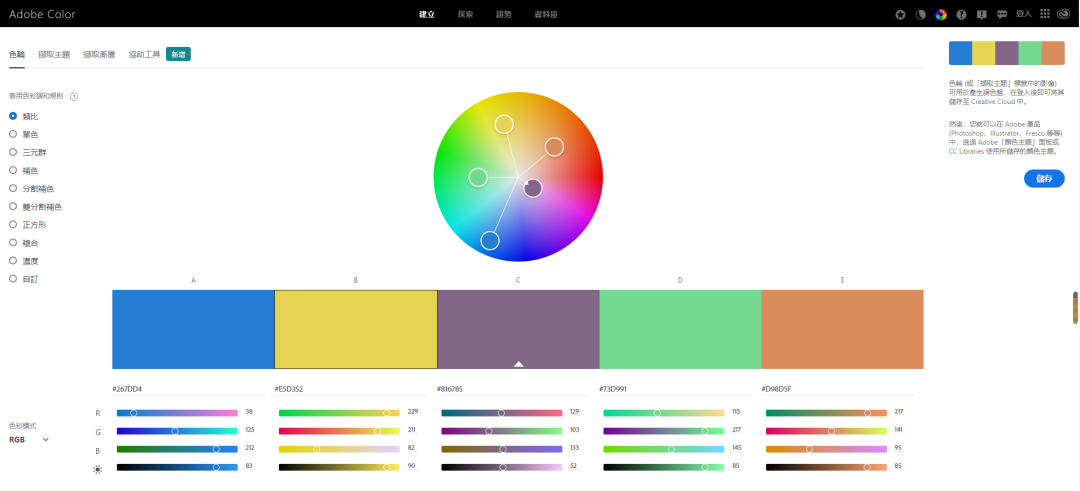Click the page vertical scrollbar thumb
Screen dimensions: 1080x491
coord(1074,307)
